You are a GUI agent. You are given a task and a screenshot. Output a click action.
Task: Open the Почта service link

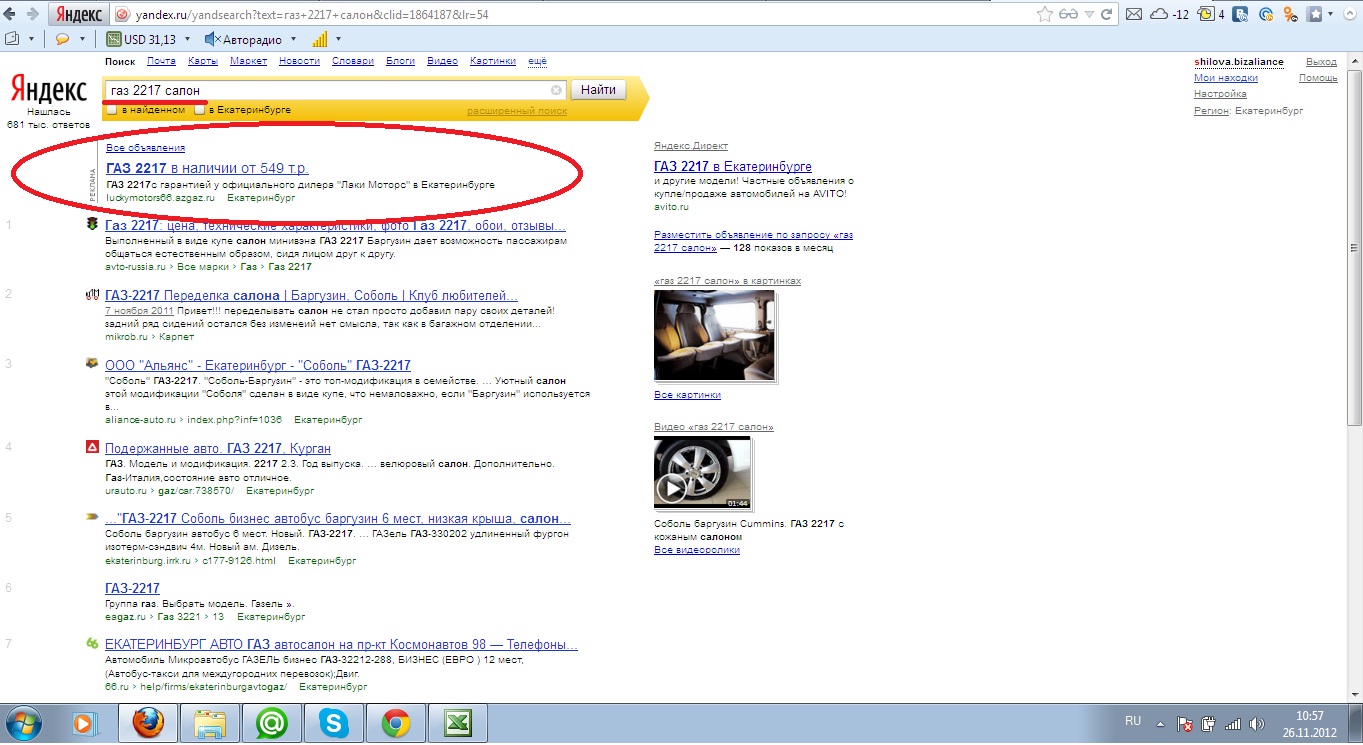[161, 61]
